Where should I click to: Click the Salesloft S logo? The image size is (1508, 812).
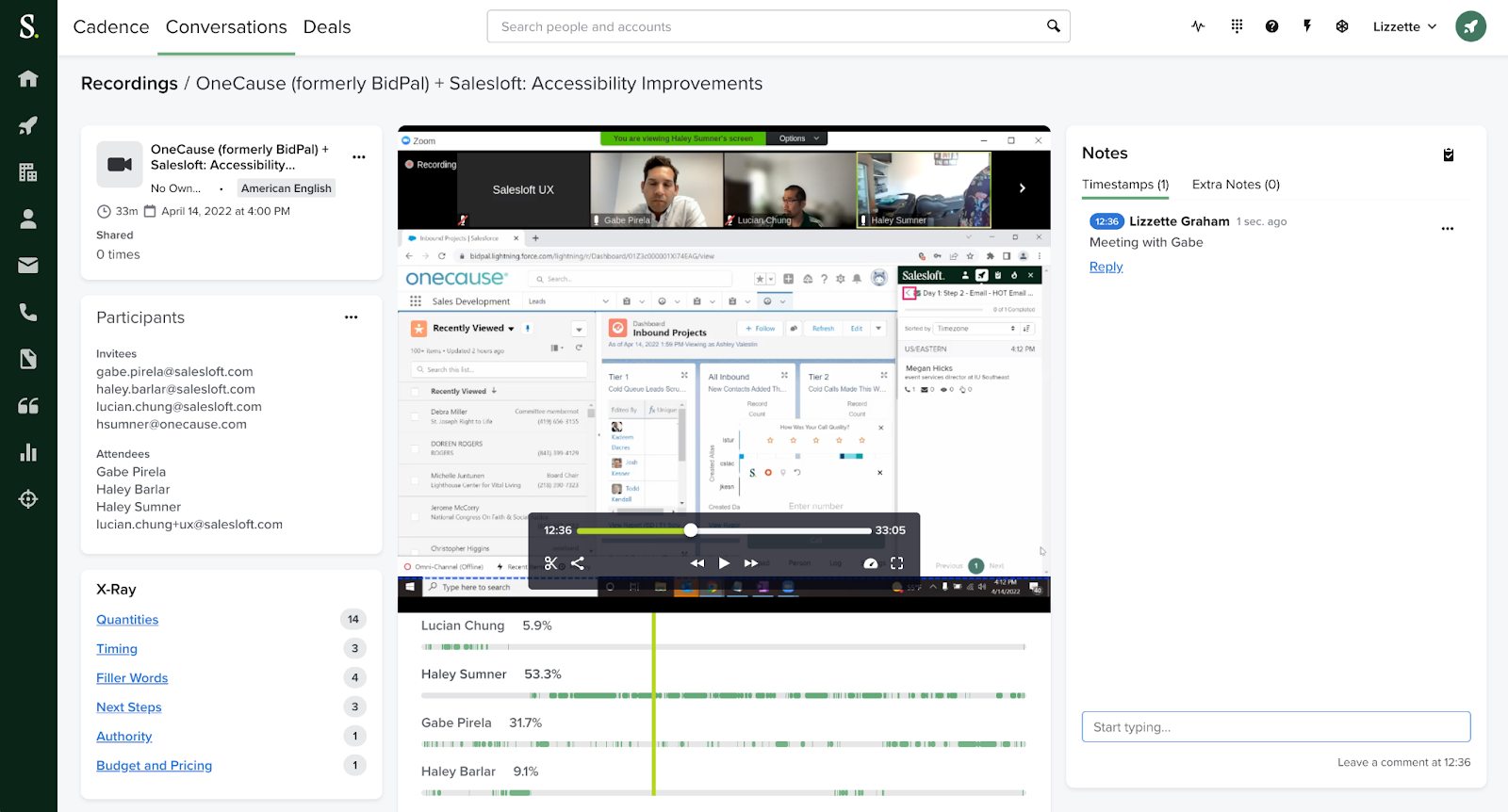coord(28,26)
